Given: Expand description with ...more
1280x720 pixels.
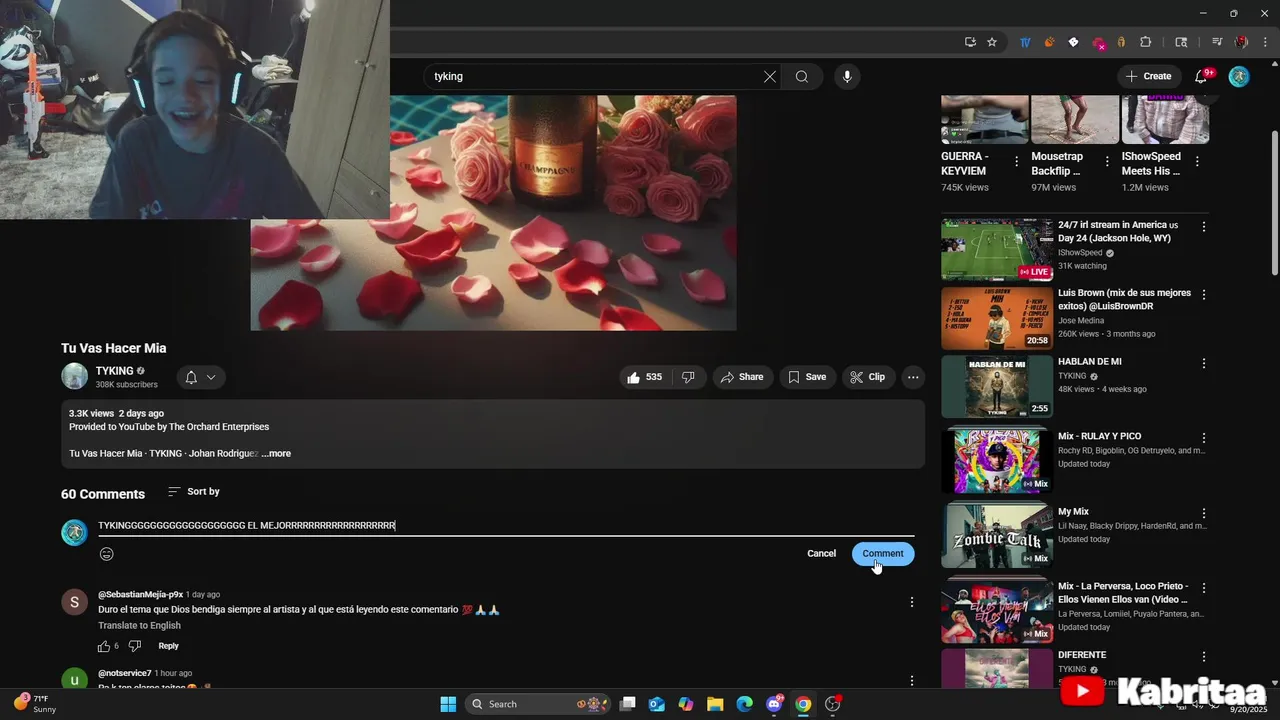Looking at the screenshot, I should [x=276, y=453].
